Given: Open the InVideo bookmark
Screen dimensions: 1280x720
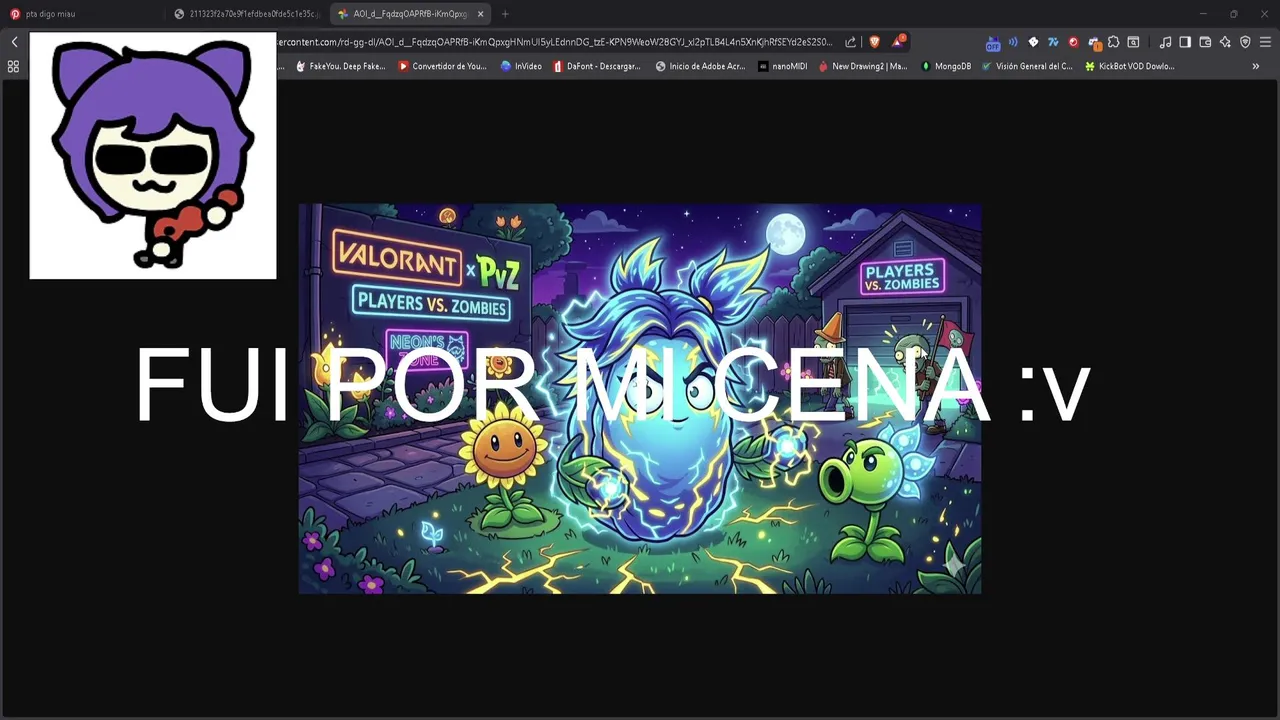Looking at the screenshot, I should 521,66.
